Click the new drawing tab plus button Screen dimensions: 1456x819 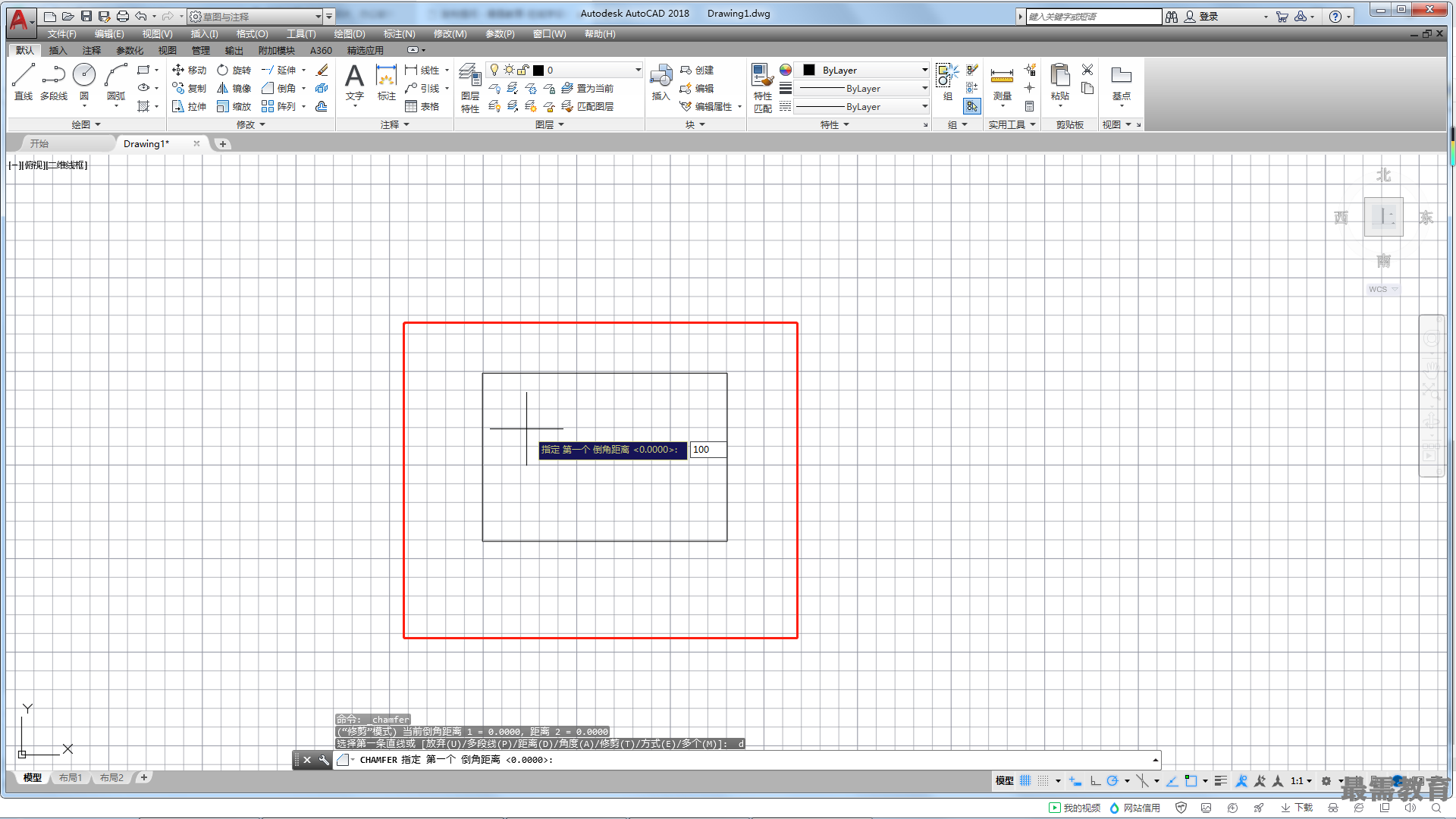[222, 143]
